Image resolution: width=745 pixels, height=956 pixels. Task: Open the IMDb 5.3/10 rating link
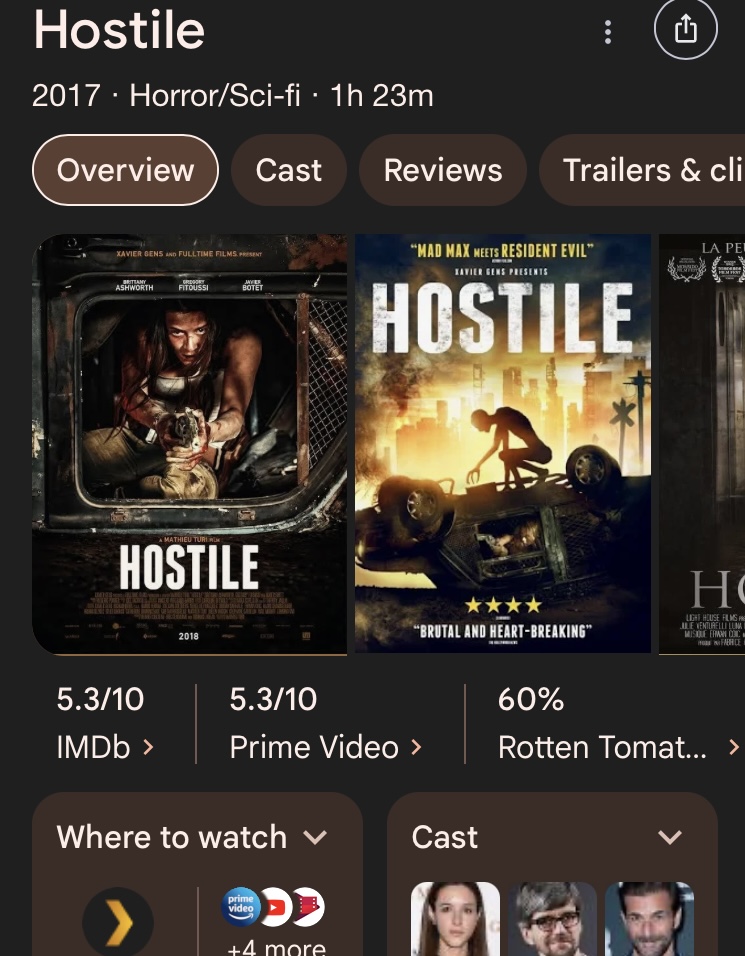(105, 723)
